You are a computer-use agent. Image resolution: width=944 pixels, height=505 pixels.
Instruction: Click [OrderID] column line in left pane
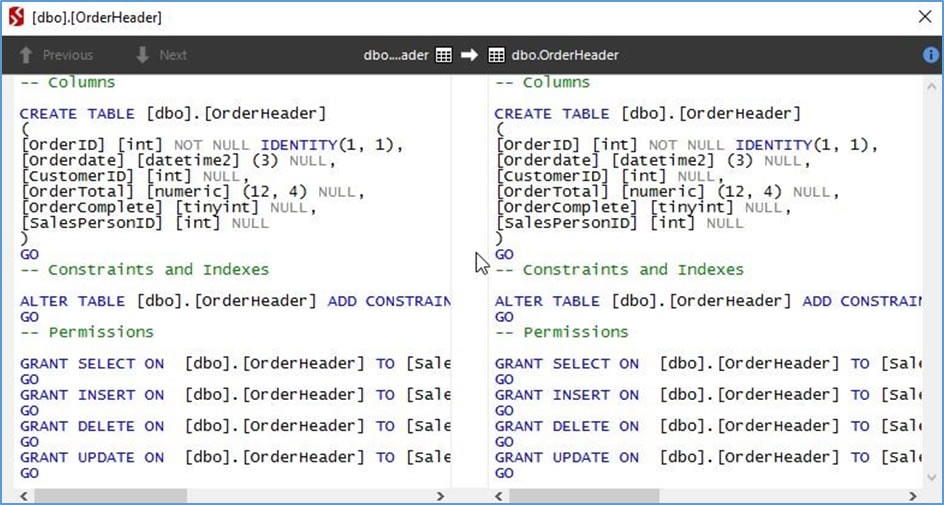click(x=212, y=145)
